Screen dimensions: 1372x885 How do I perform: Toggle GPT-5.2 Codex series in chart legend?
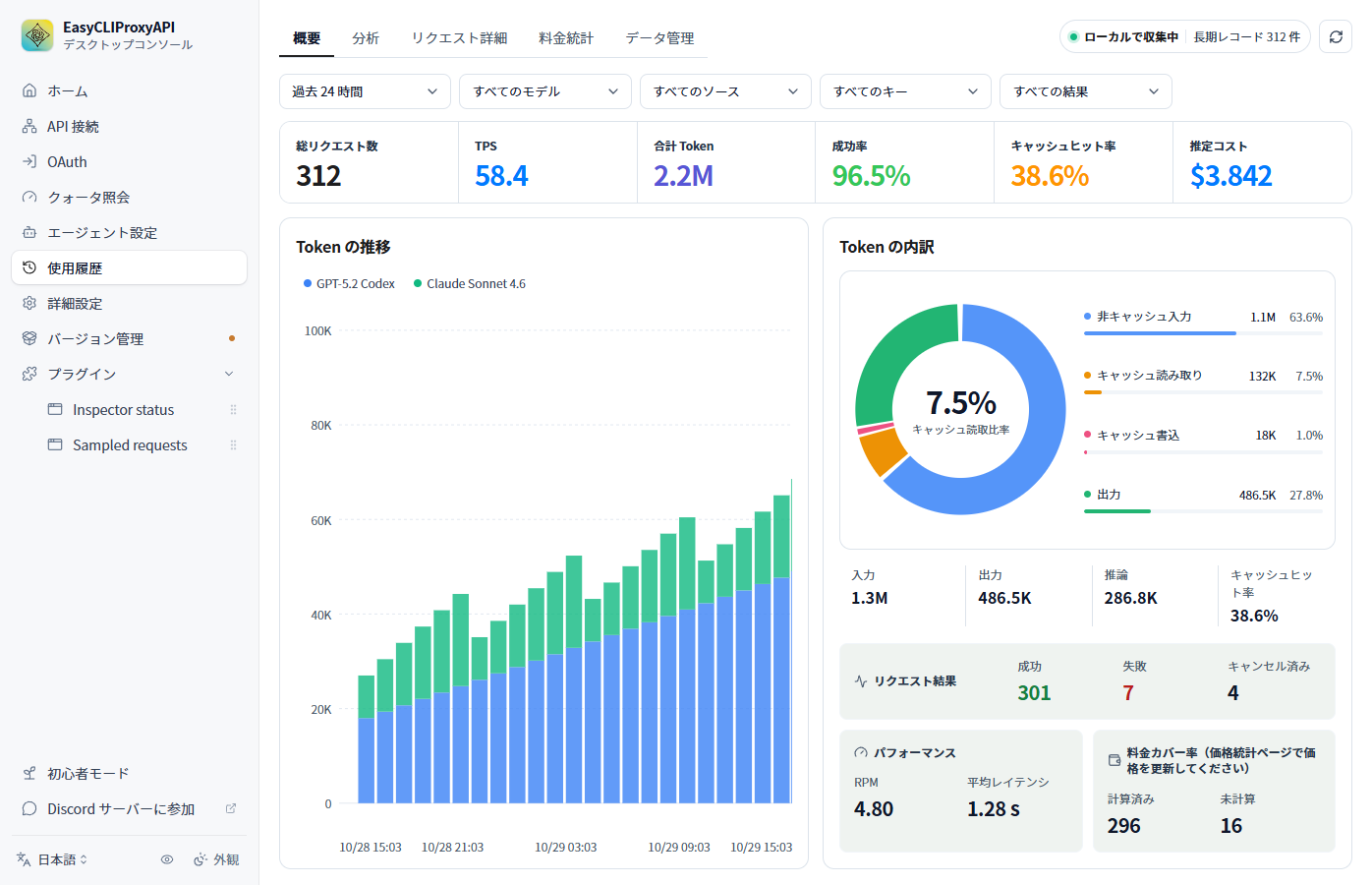pyautogui.click(x=349, y=283)
